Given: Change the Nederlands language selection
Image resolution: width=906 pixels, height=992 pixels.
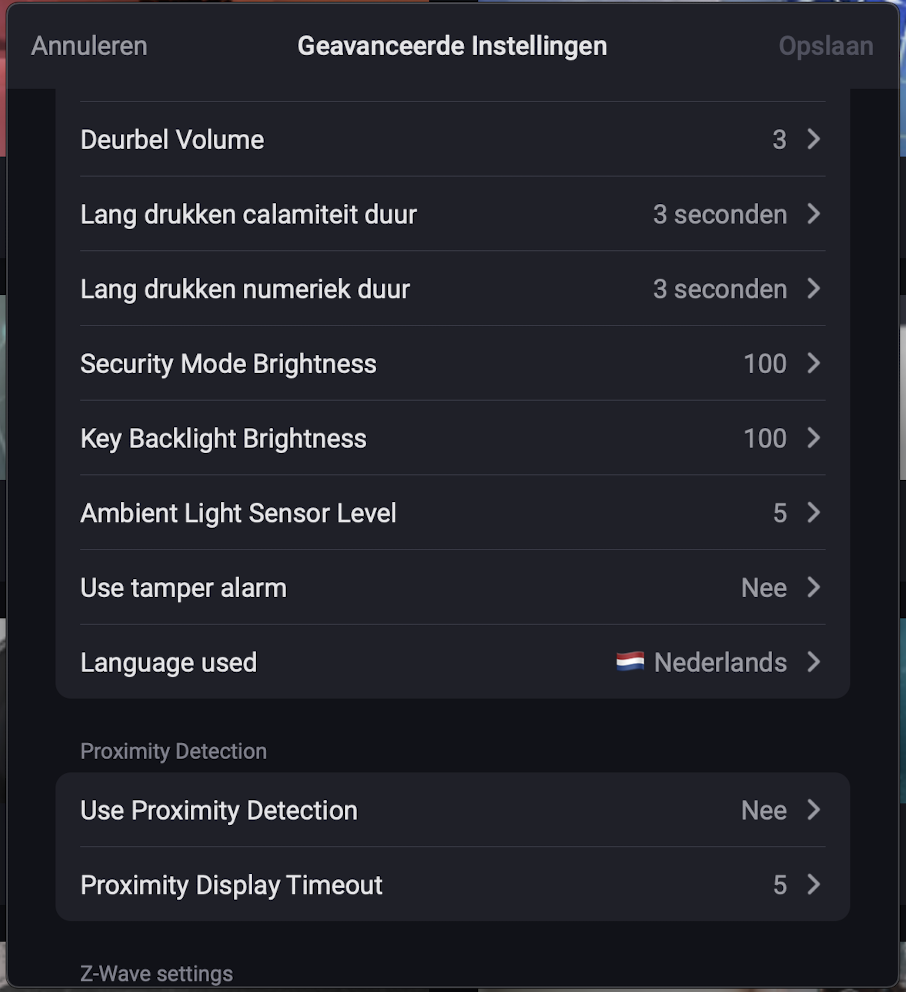Looking at the screenshot, I should (x=720, y=662).
